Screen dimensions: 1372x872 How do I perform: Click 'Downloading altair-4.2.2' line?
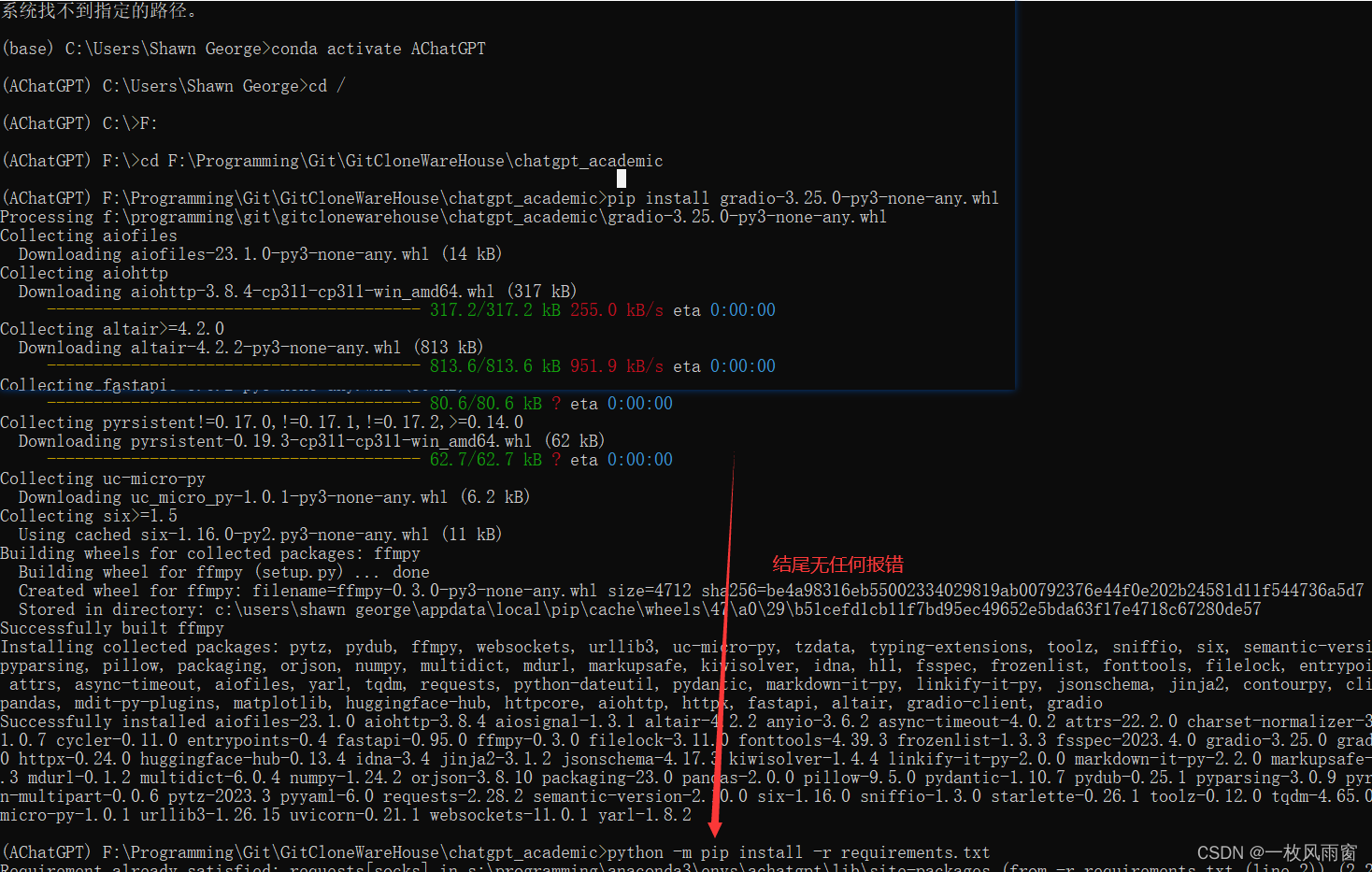(251, 348)
